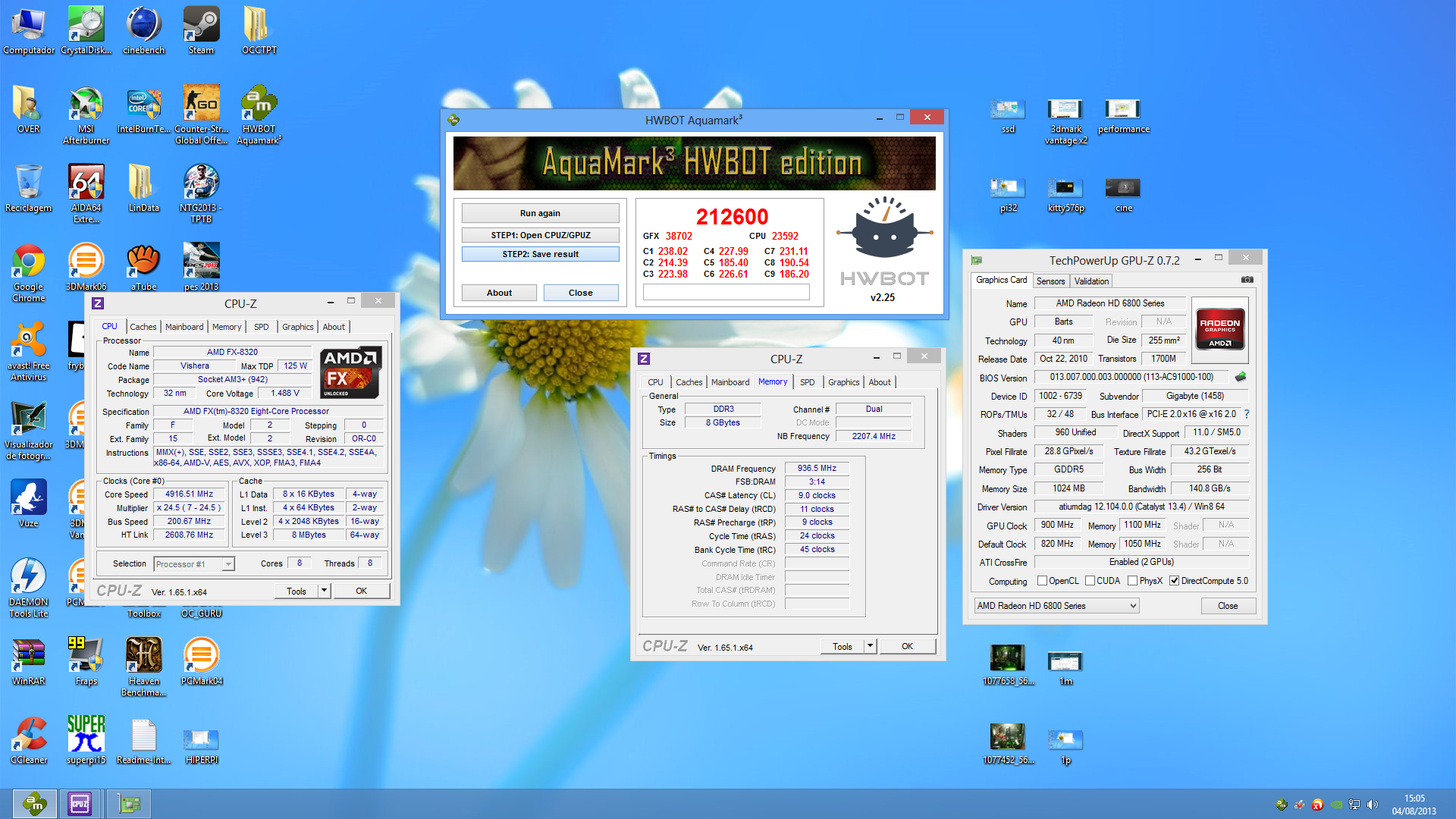Open the Vuze desktop icon
This screenshot has width=1456, height=819.
coord(28,504)
